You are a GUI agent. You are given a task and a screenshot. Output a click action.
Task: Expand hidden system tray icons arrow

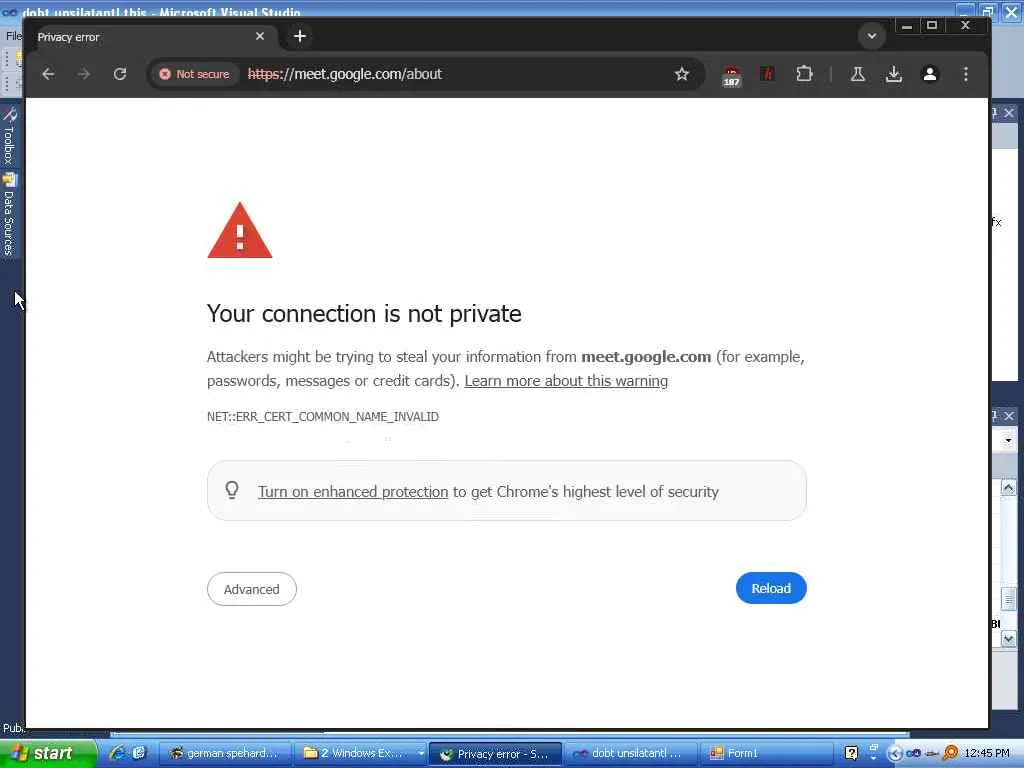click(895, 754)
